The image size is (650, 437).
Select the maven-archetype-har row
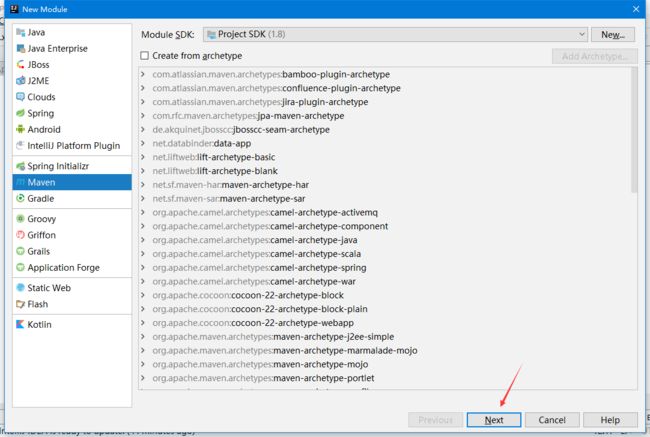click(x=385, y=185)
